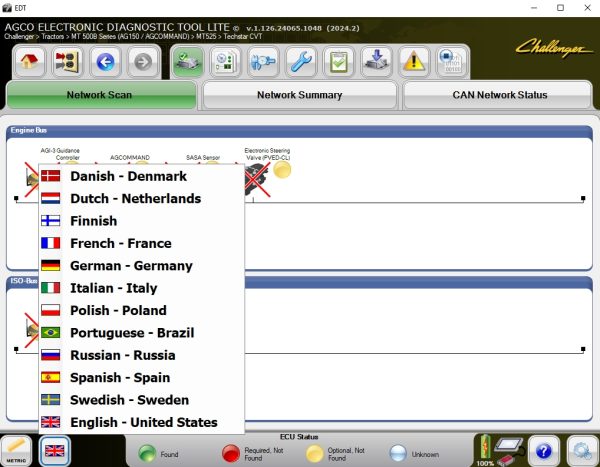The image size is (600, 467).
Task: Click the ECU Status legend title
Action: (x=299, y=437)
